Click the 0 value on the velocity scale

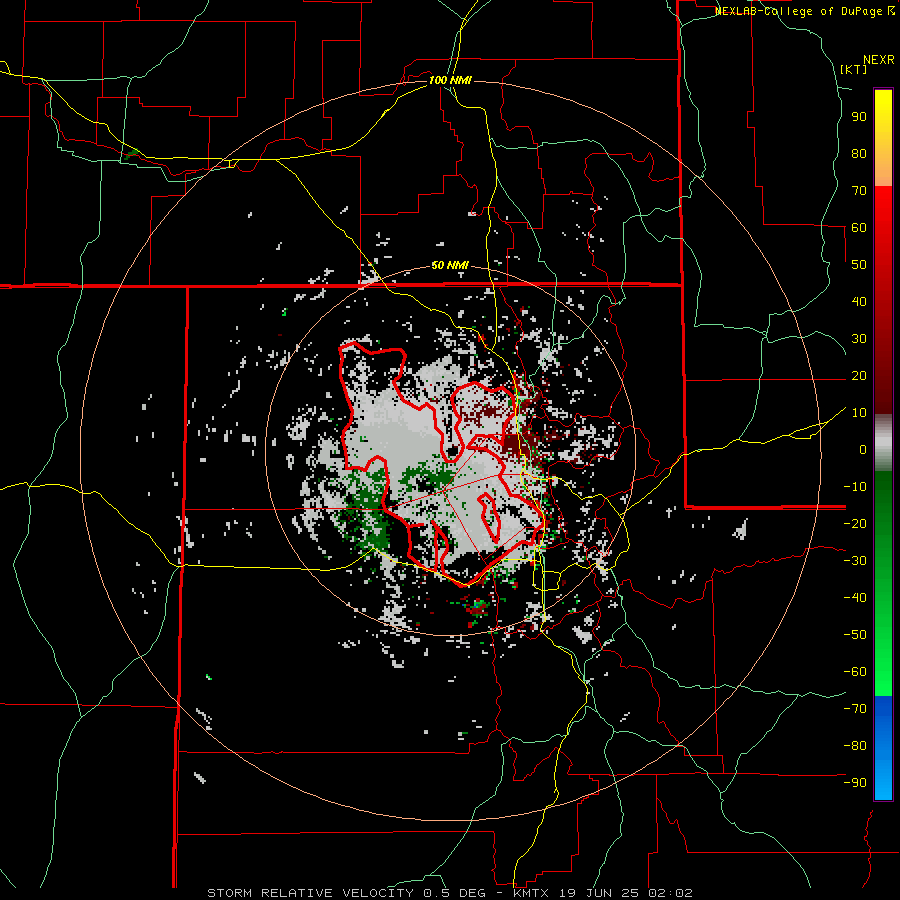click(x=863, y=449)
